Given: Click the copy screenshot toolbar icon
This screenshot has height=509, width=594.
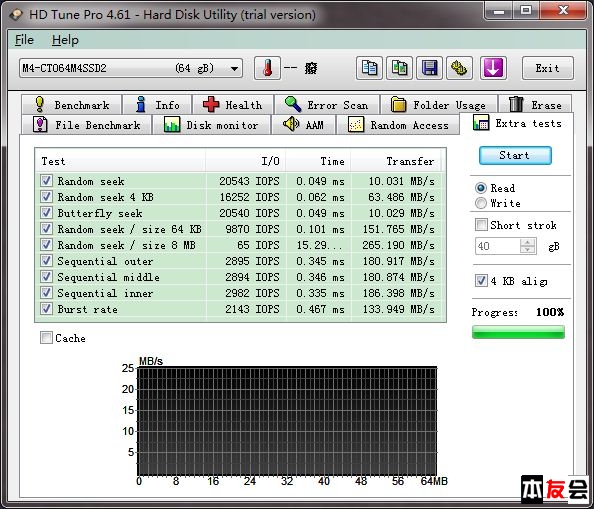Looking at the screenshot, I should [x=399, y=68].
